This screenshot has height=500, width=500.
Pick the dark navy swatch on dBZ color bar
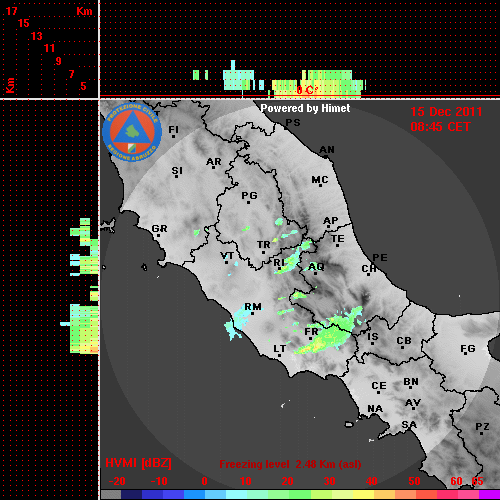(131, 495)
